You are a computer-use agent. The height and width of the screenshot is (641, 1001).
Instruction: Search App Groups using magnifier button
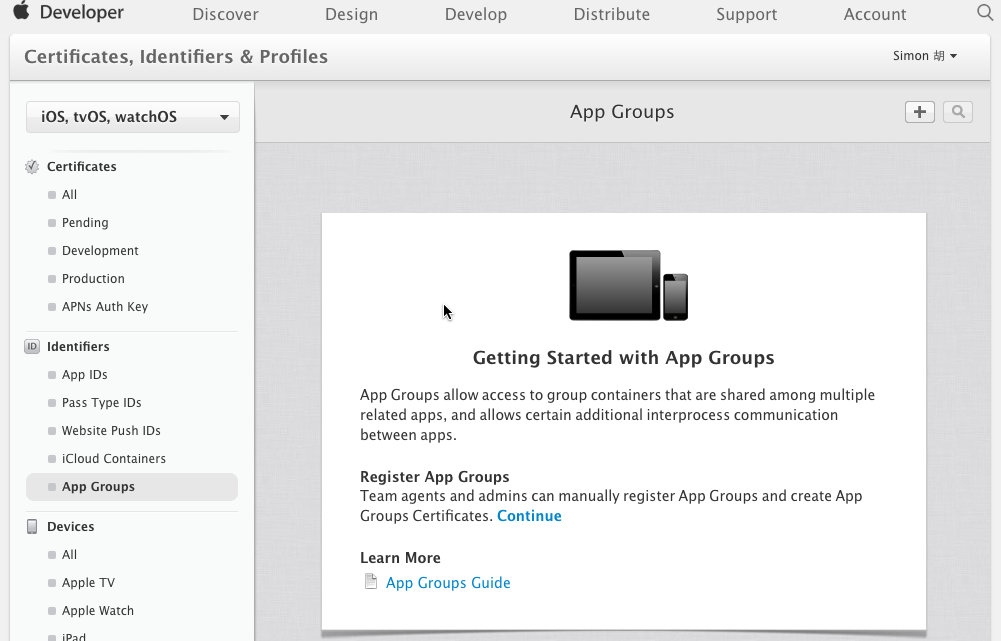click(x=958, y=112)
